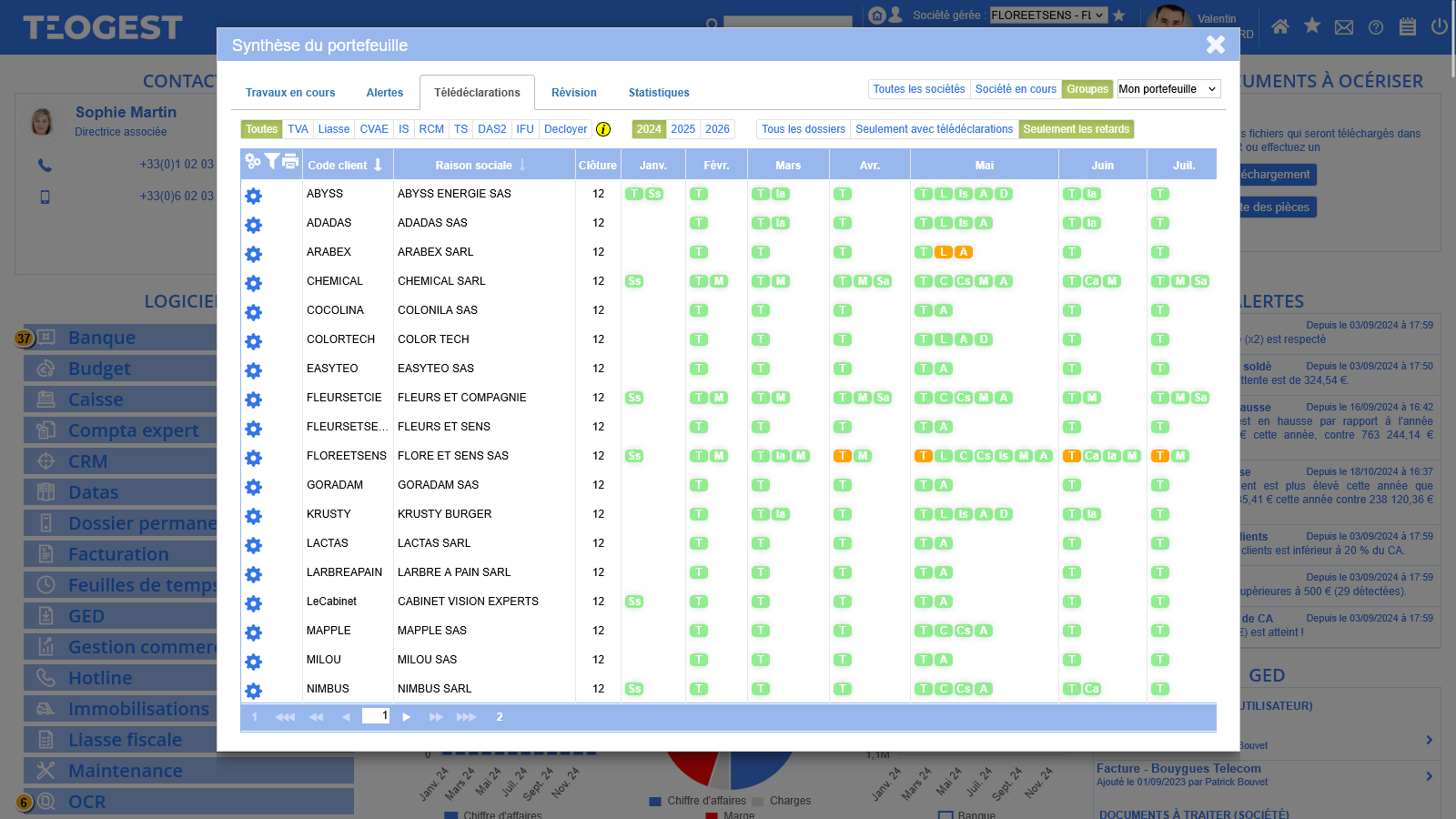Click the 'Société en cours' button
Image resolution: width=1456 pixels, height=819 pixels.
tap(1016, 89)
